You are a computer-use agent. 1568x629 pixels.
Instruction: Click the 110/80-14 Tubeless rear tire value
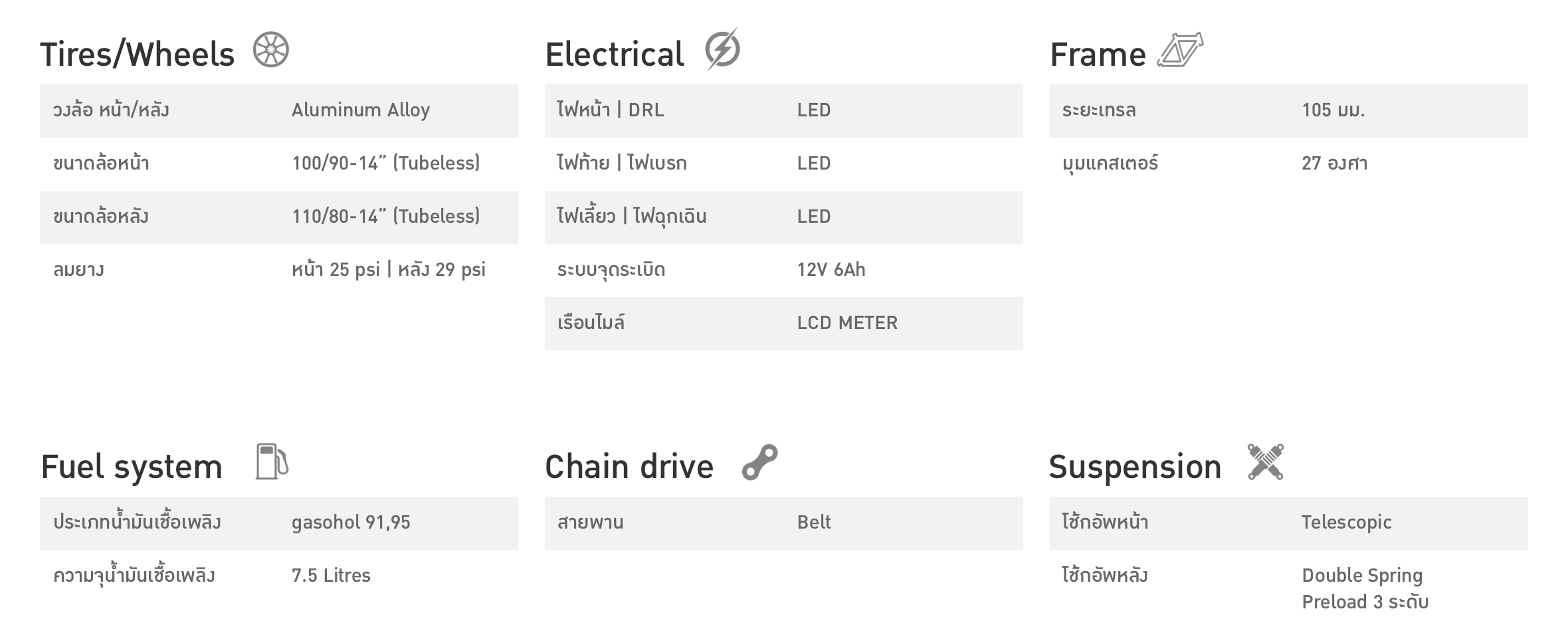click(386, 217)
